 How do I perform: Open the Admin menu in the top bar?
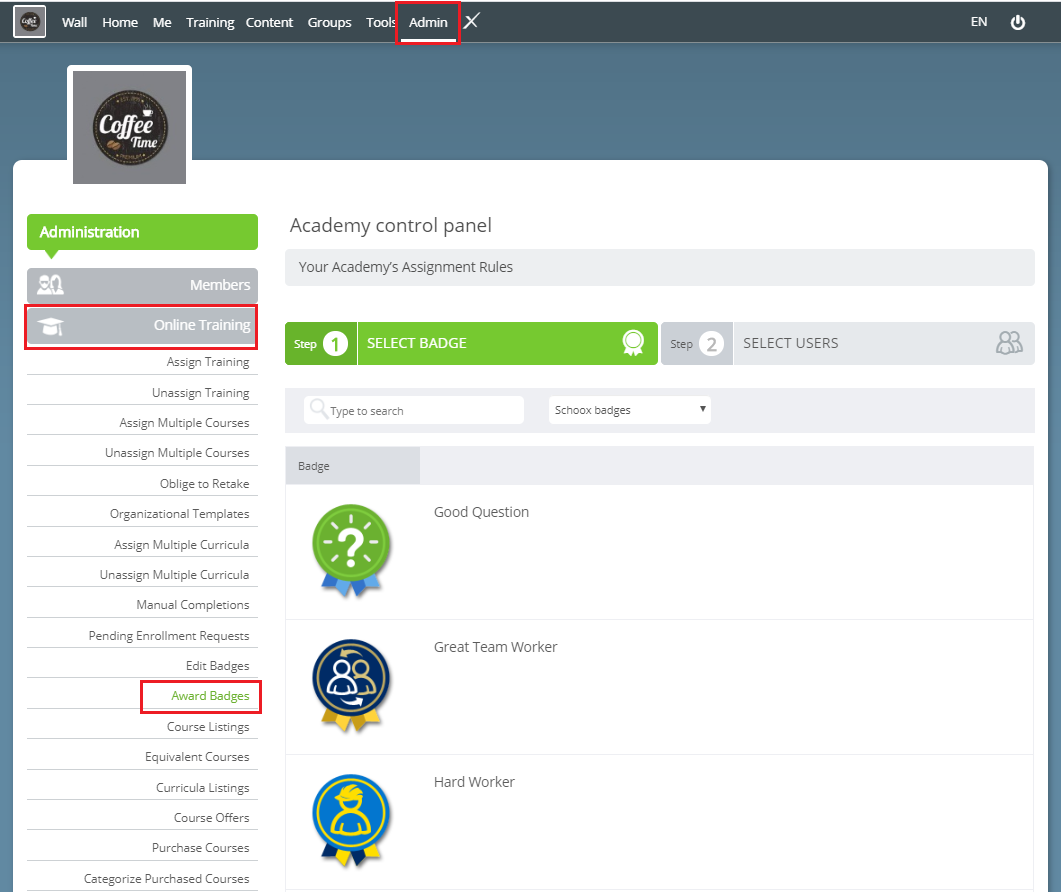[x=428, y=21]
